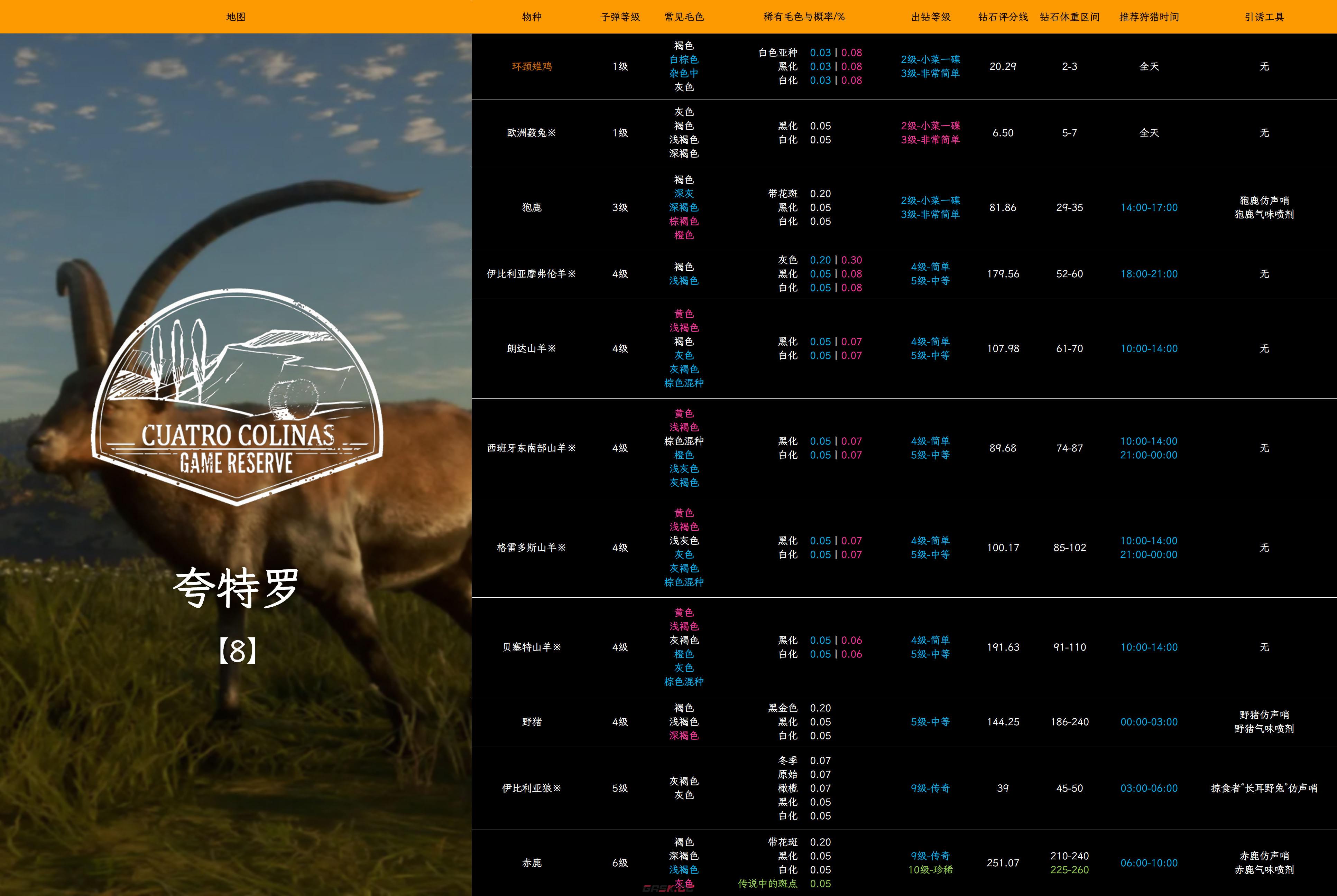Click the 推荐狩猎时间 column header
Image resolution: width=1337 pixels, height=896 pixels.
pyautogui.click(x=1149, y=17)
